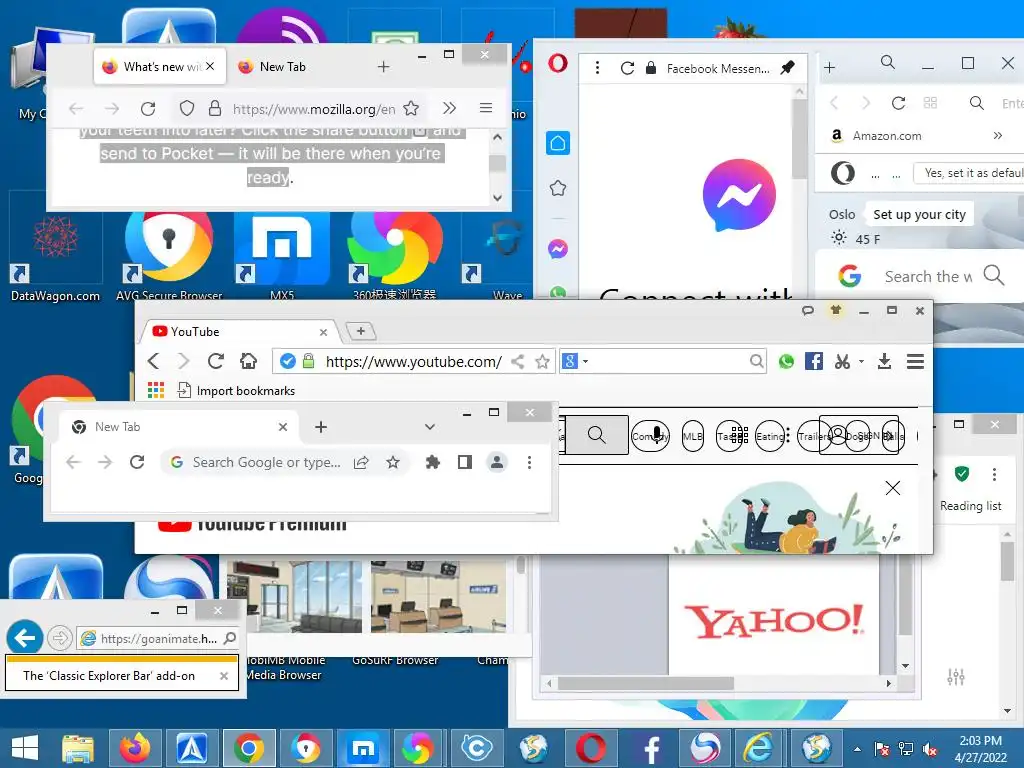Share the page using Maxthon share icon
The width and height of the screenshot is (1024, 768).
click(517, 361)
